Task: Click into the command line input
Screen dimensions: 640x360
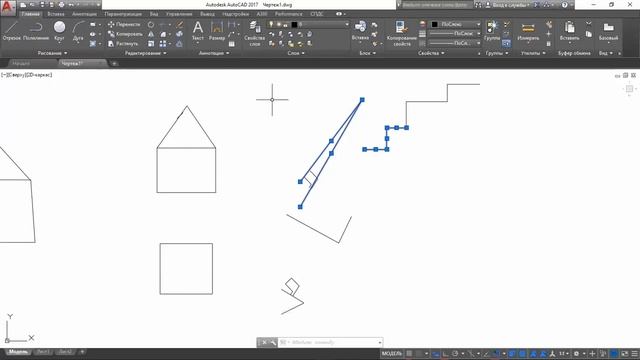Action: coord(330,342)
